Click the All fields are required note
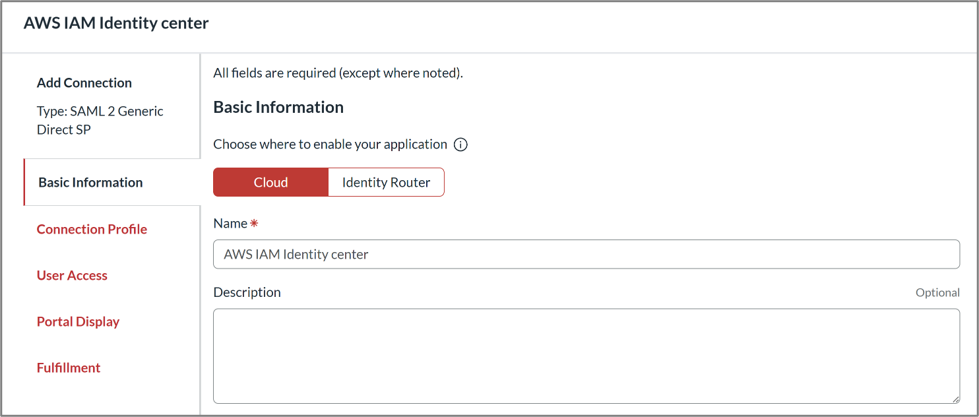This screenshot has height=417, width=979. tap(338, 74)
